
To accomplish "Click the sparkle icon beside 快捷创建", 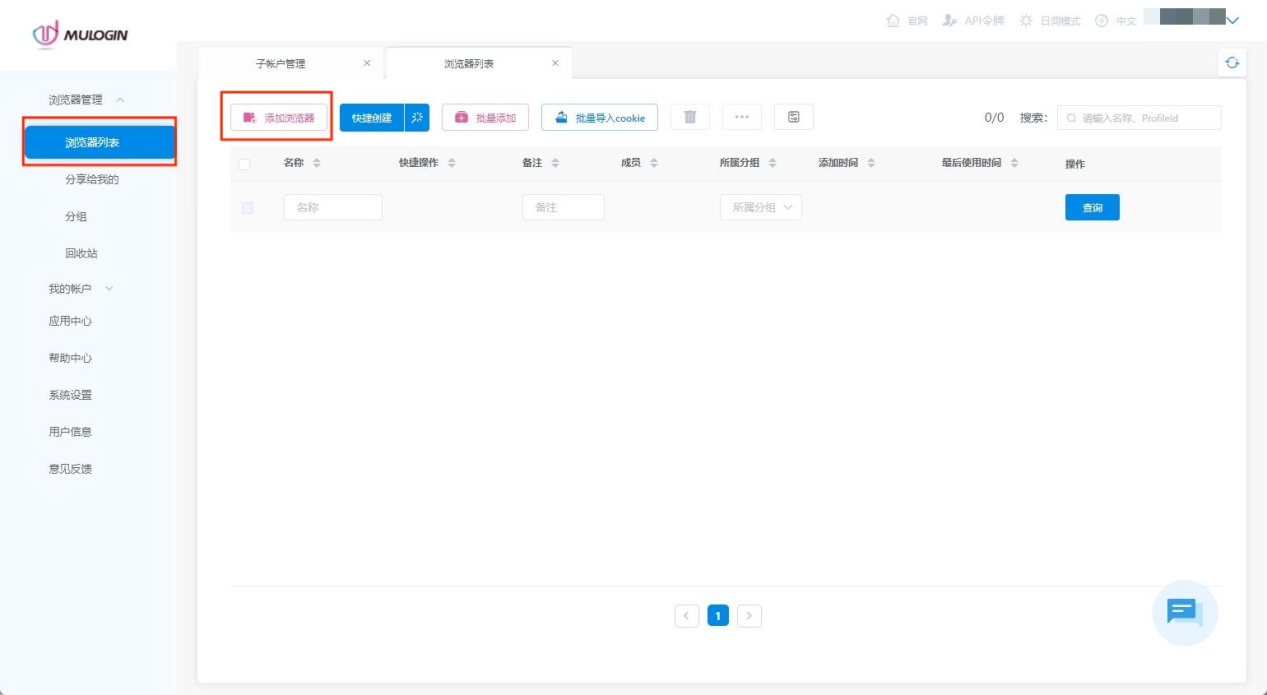I will pos(417,118).
